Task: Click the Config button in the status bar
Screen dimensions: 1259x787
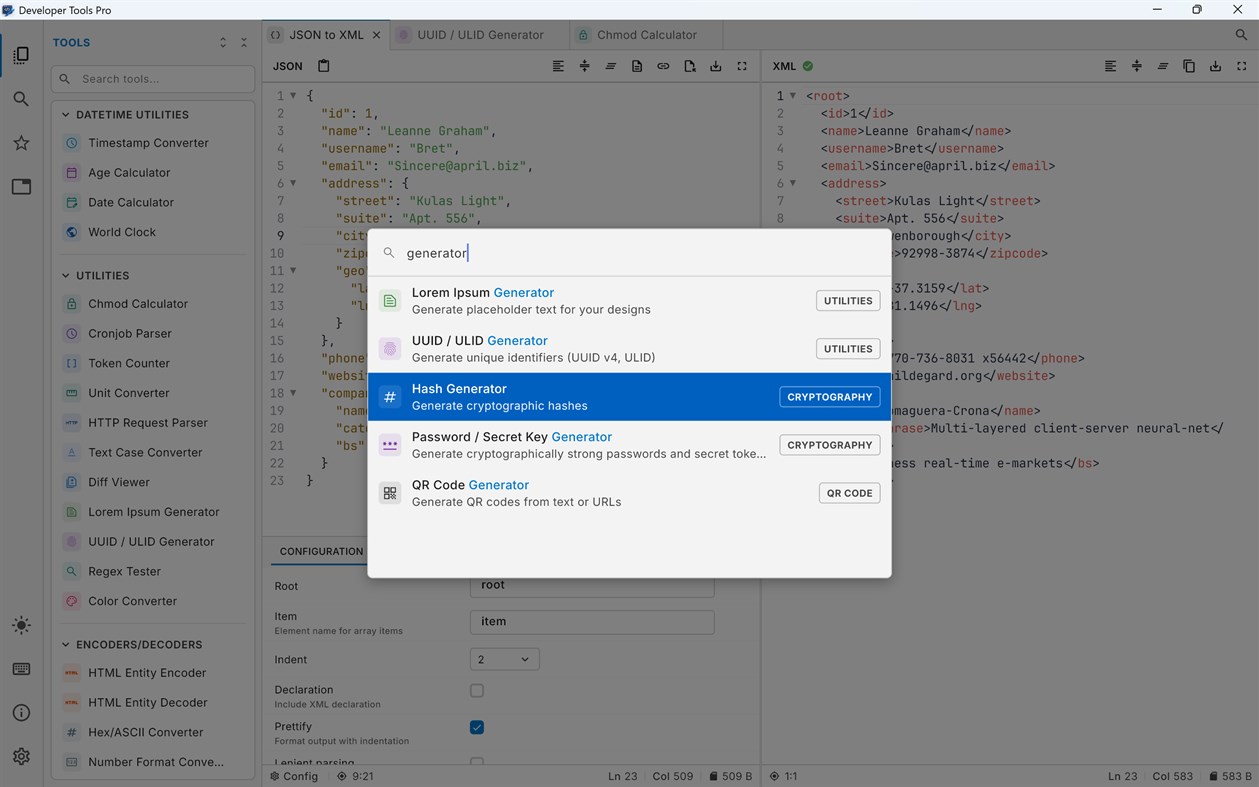Action: pos(293,776)
